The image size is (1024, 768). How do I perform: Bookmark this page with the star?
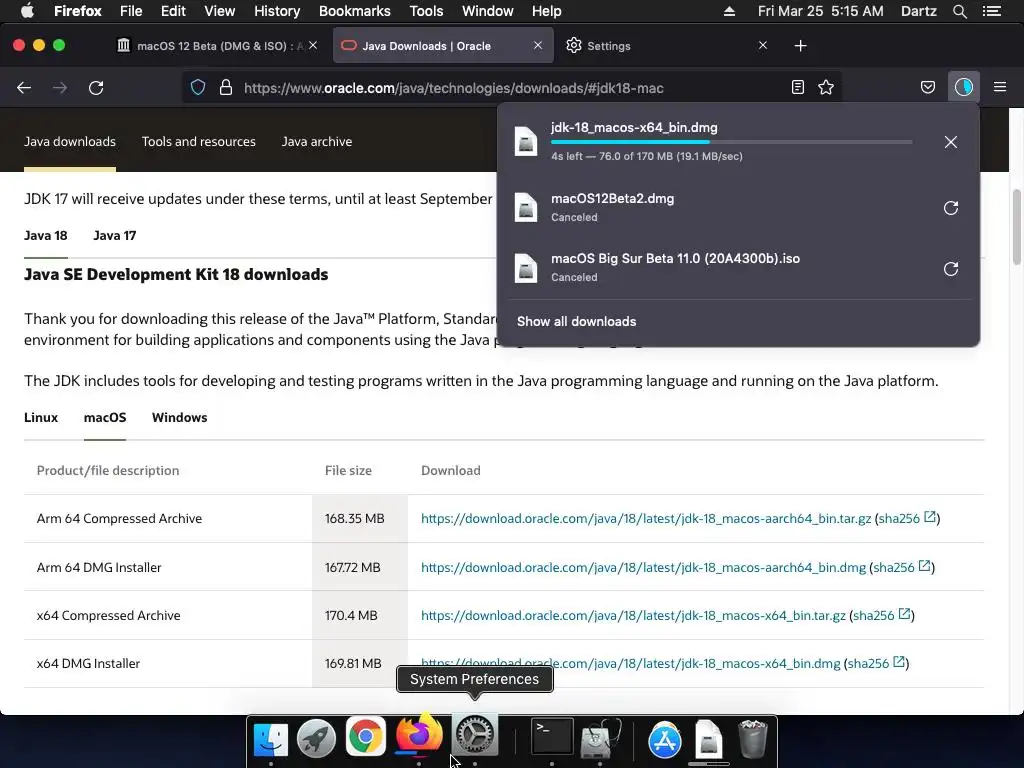(826, 88)
